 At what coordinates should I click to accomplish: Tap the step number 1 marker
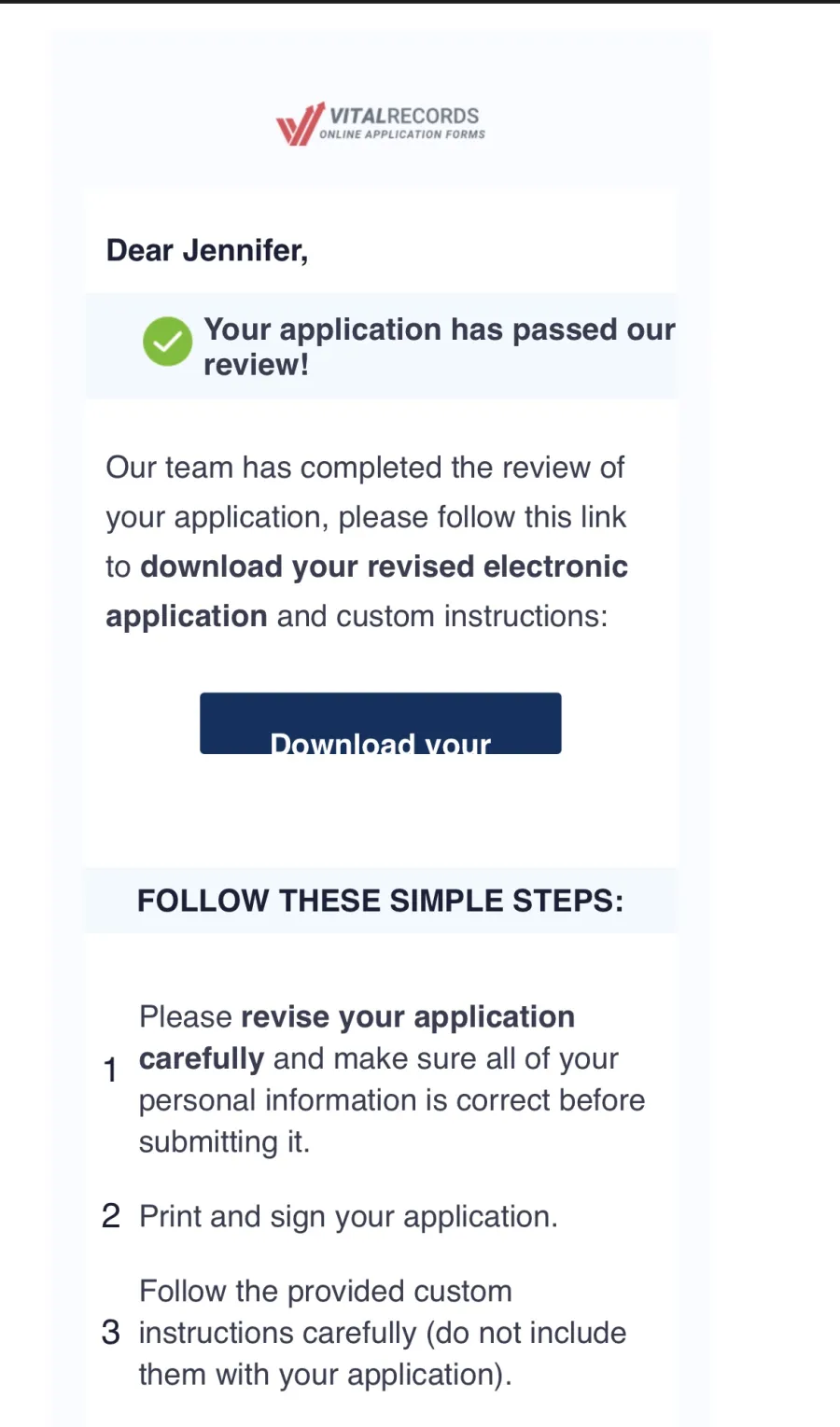coord(110,1070)
